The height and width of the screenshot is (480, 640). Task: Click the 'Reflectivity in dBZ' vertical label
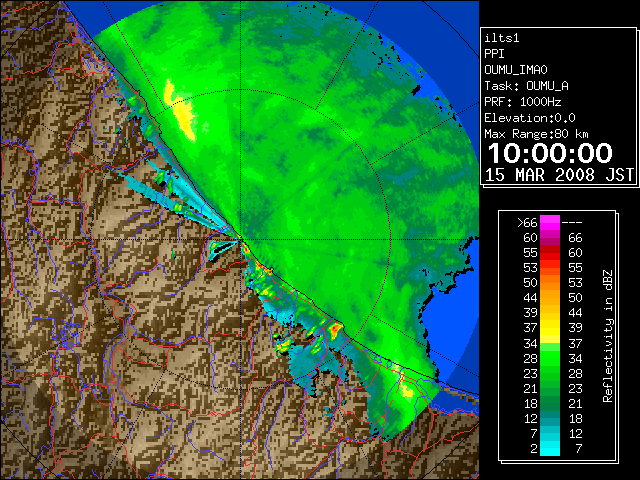pyautogui.click(x=608, y=336)
